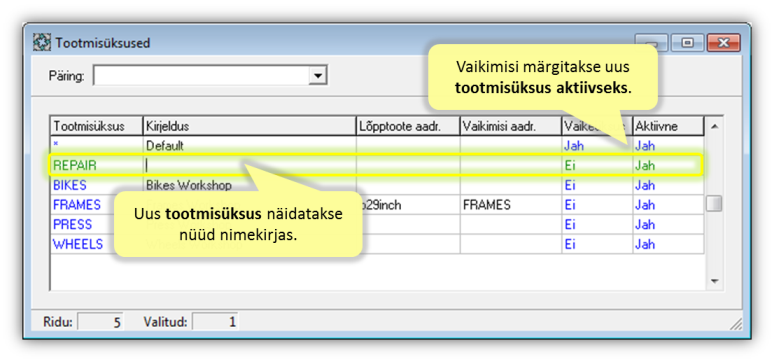
Task: Select the REPAIR production unit cell
Action: point(97,165)
